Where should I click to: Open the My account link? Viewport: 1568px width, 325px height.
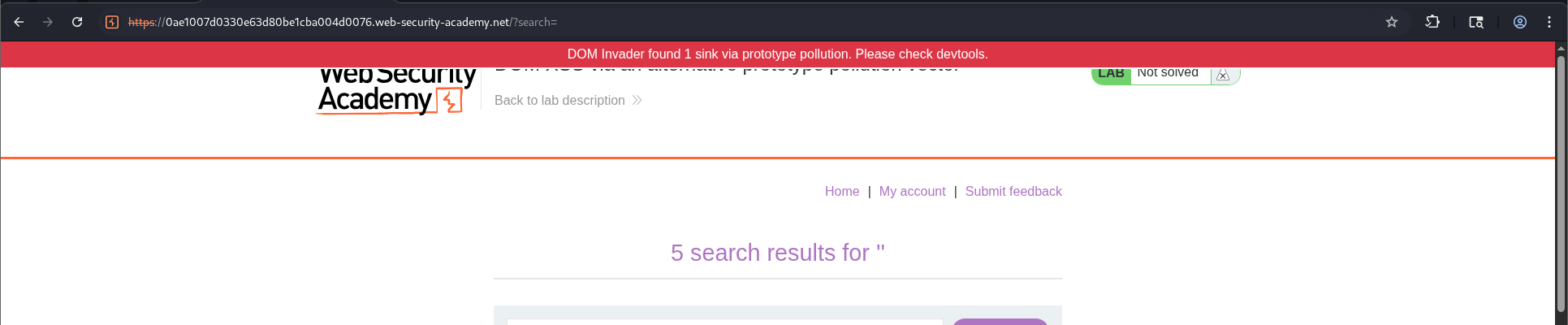[x=912, y=191]
